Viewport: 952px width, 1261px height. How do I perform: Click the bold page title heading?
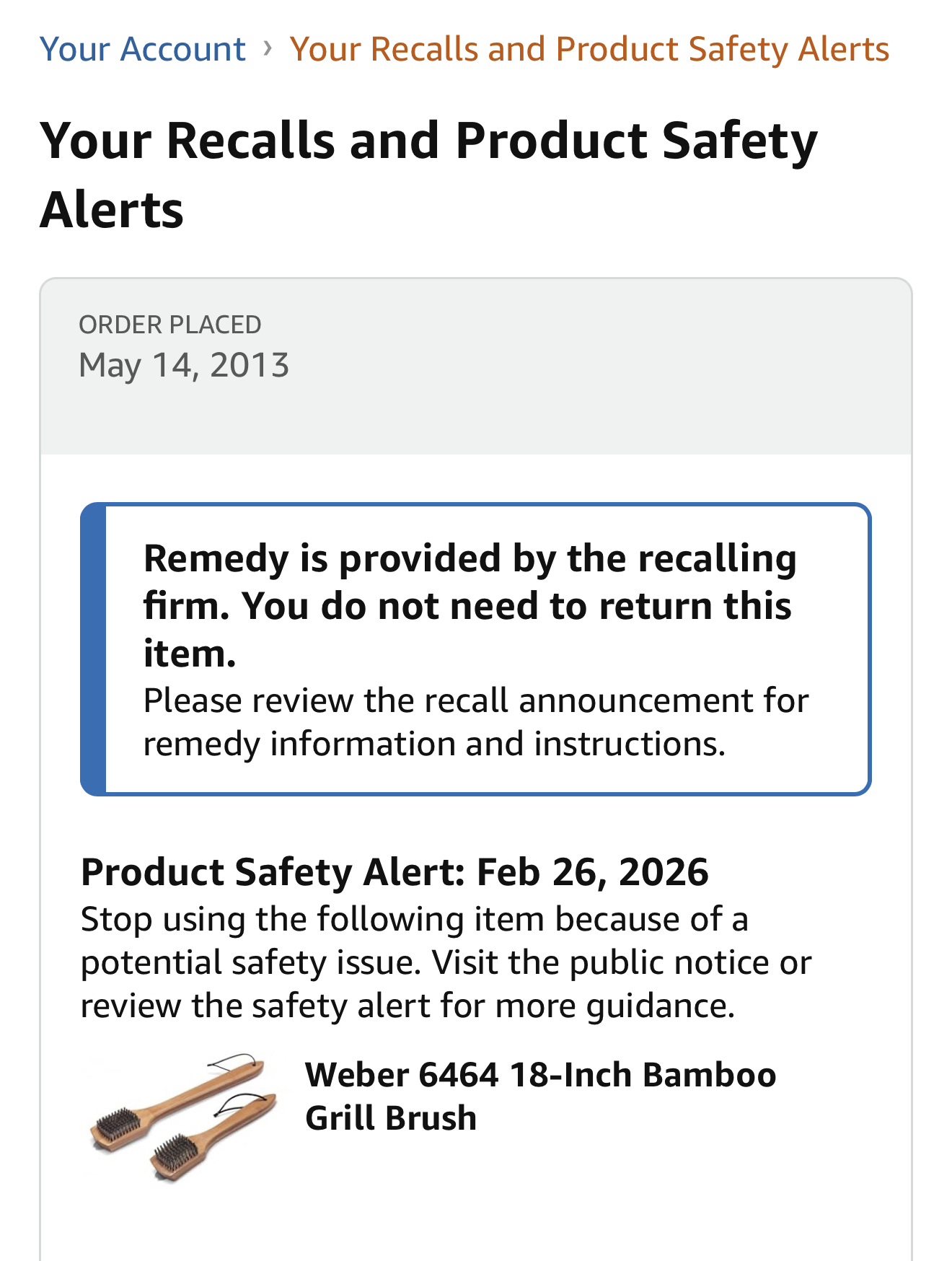tap(428, 174)
